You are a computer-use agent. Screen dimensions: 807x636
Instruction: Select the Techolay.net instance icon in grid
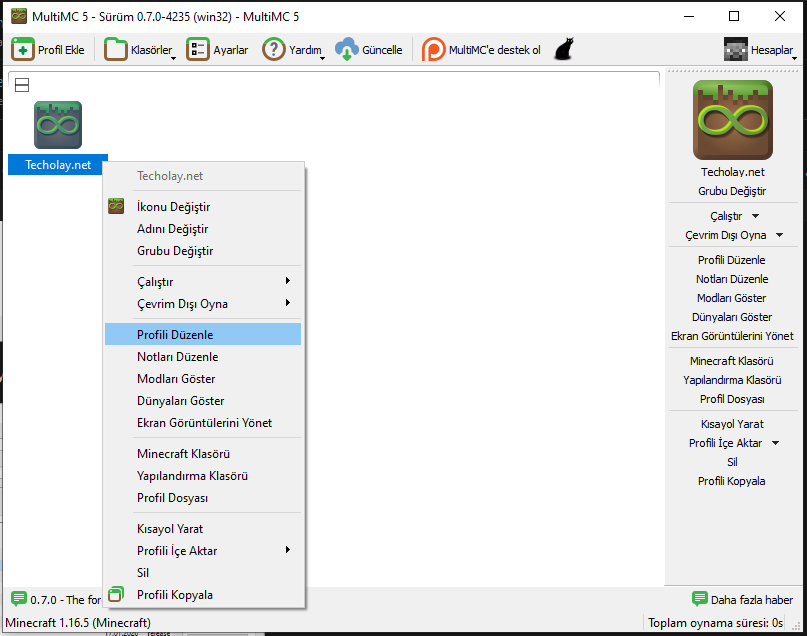(58, 125)
